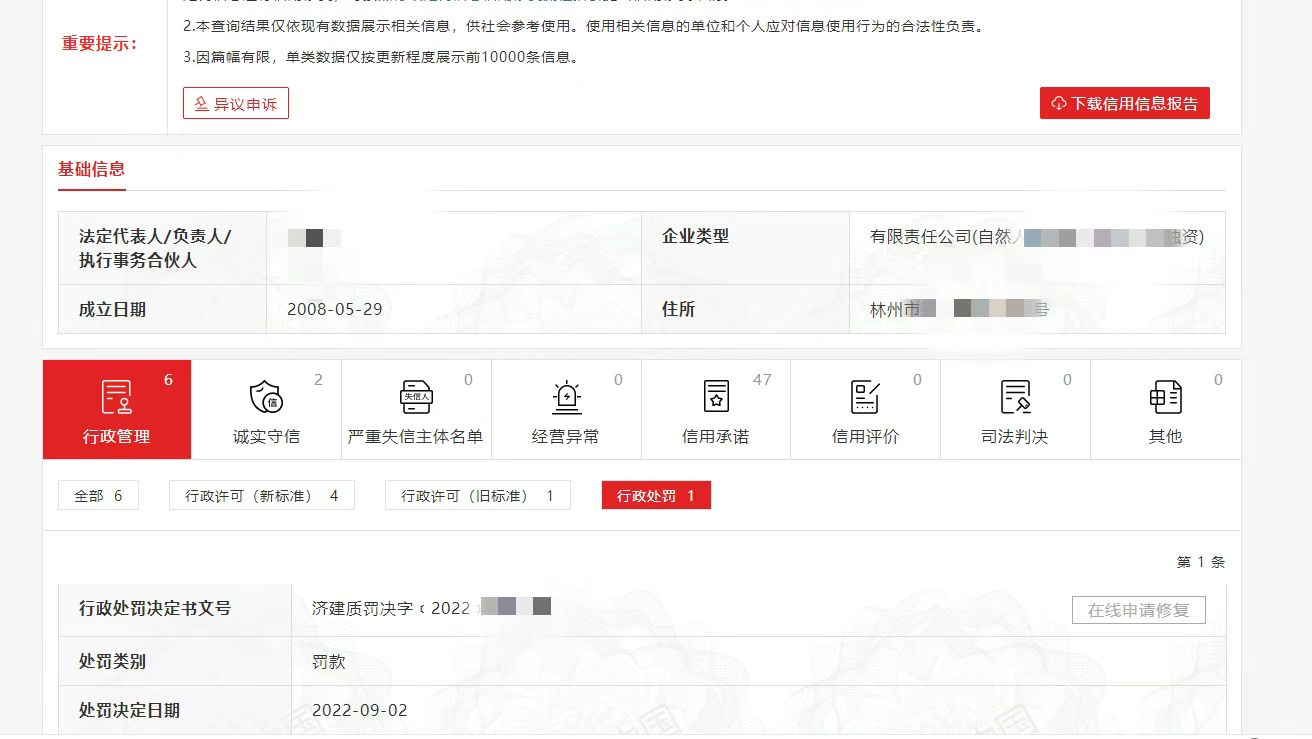
Task: Open the 经营异常 alarm icon
Action: [x=566, y=397]
